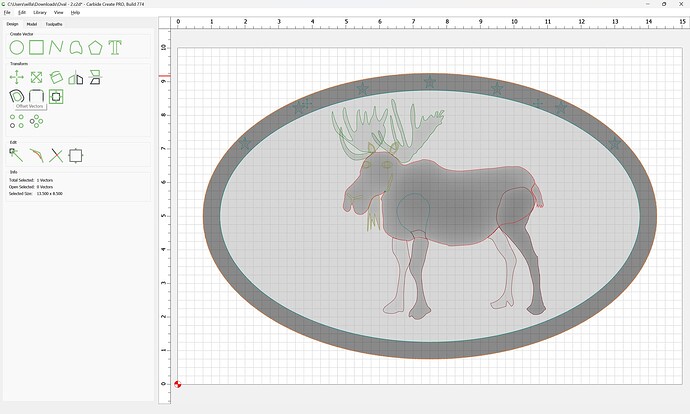Open the Resize/scale transform tool
Viewport: 690px width, 414px height.
(37, 77)
